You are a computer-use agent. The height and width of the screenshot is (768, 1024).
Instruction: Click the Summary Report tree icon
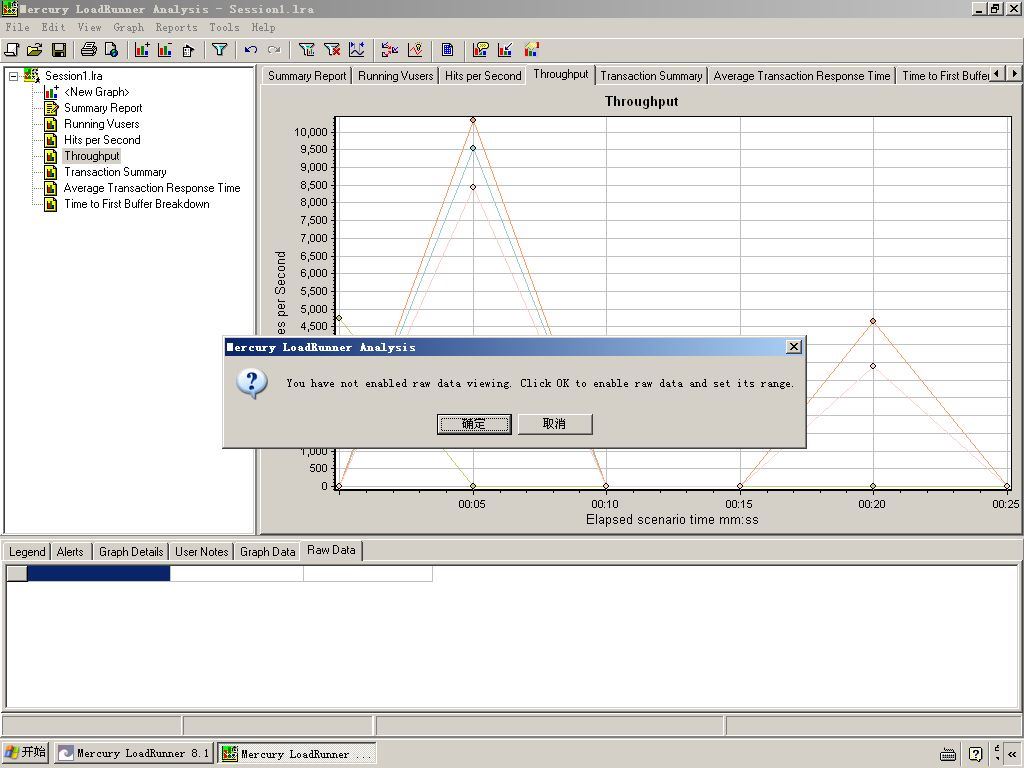51,108
